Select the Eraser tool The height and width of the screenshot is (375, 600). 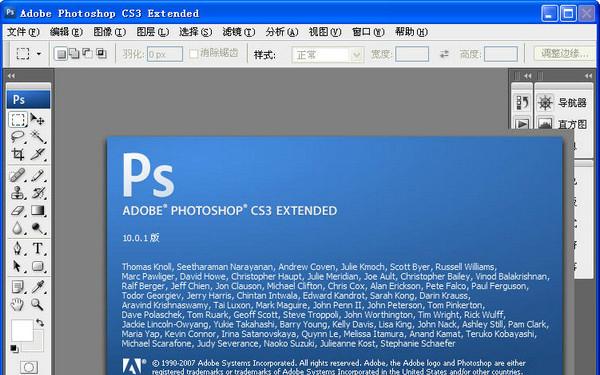click(18, 210)
